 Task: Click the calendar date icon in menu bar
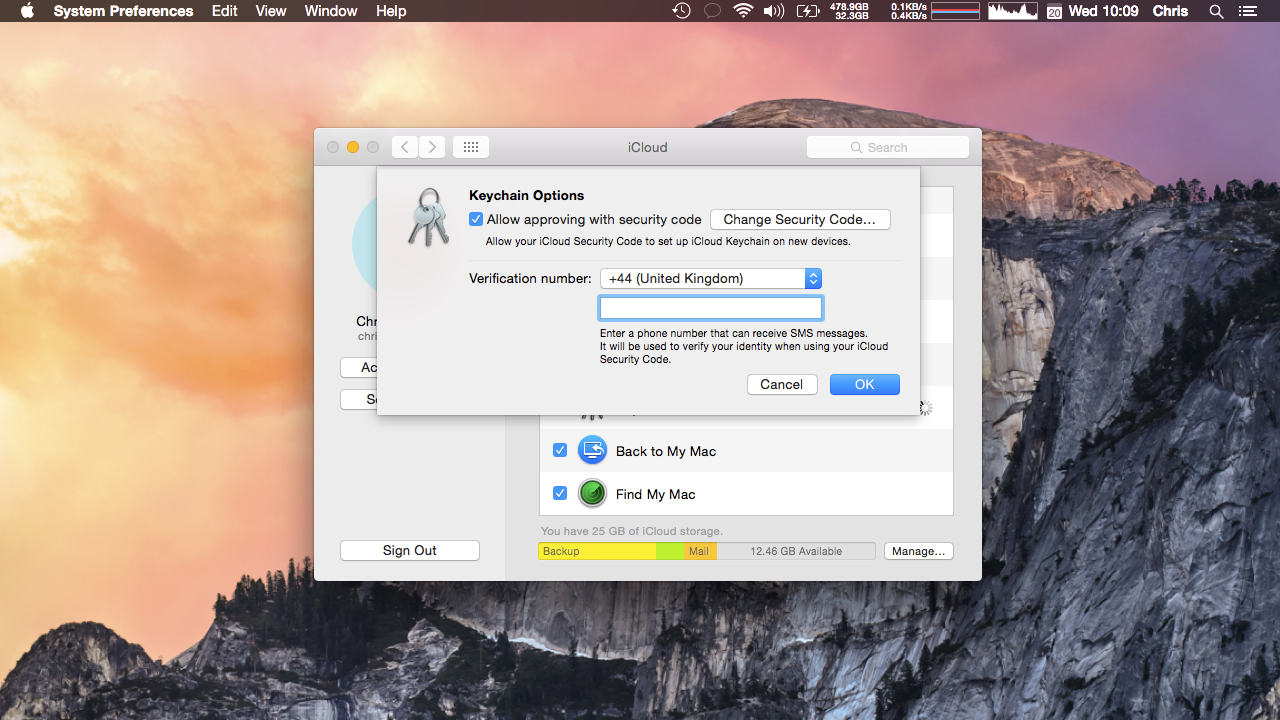point(1054,12)
